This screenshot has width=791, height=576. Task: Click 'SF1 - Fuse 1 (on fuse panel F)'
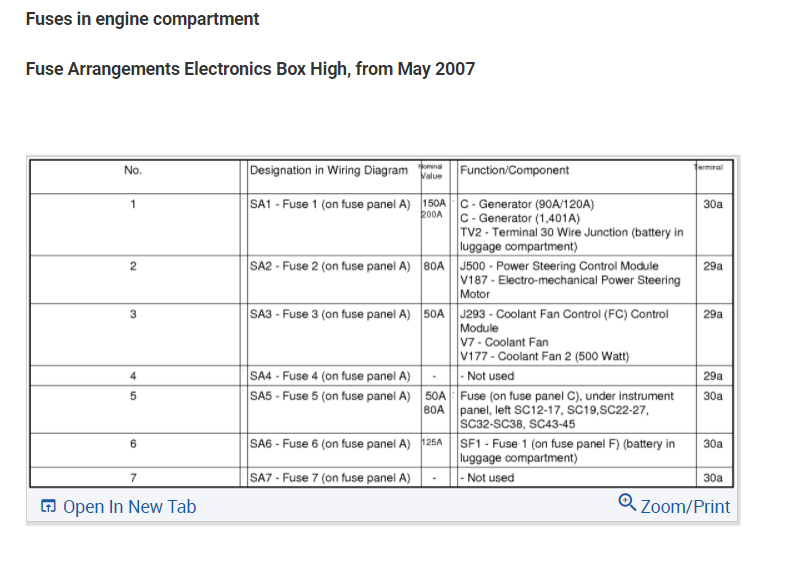point(540,444)
